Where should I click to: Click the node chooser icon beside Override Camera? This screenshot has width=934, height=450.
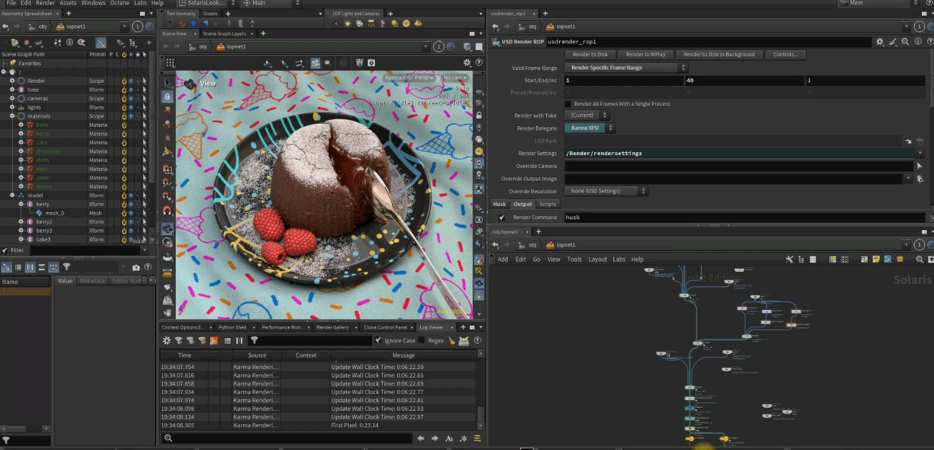(919, 166)
